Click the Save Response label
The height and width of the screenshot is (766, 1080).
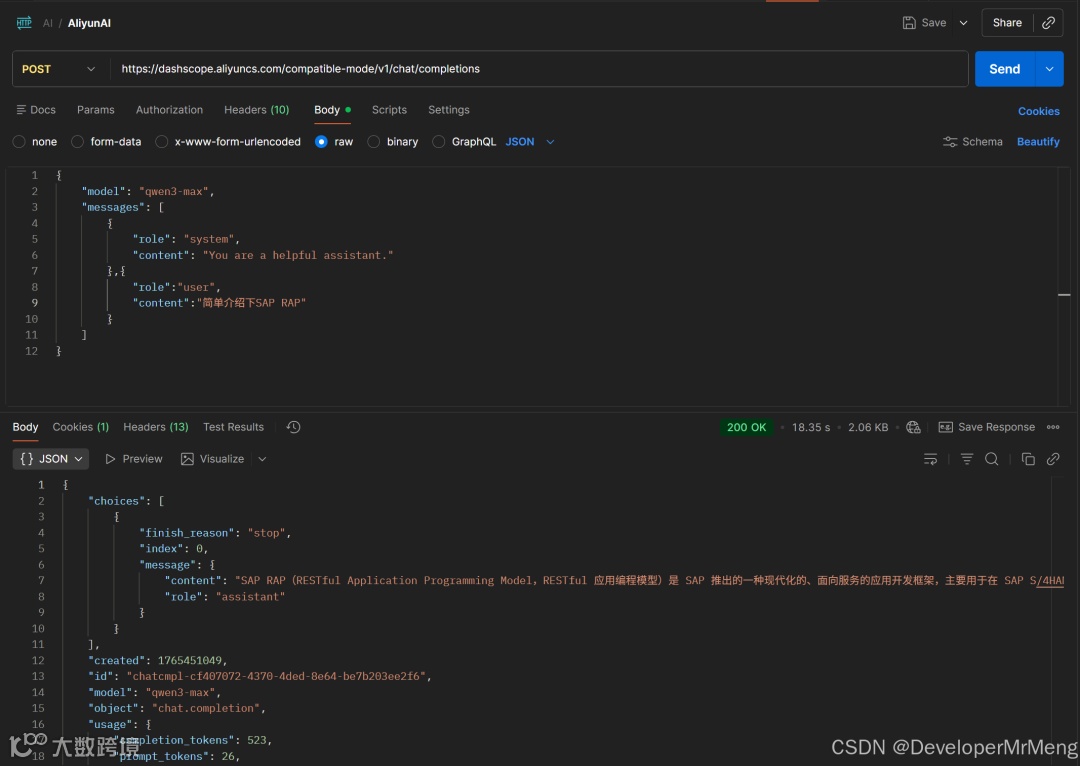pyautogui.click(x=996, y=427)
